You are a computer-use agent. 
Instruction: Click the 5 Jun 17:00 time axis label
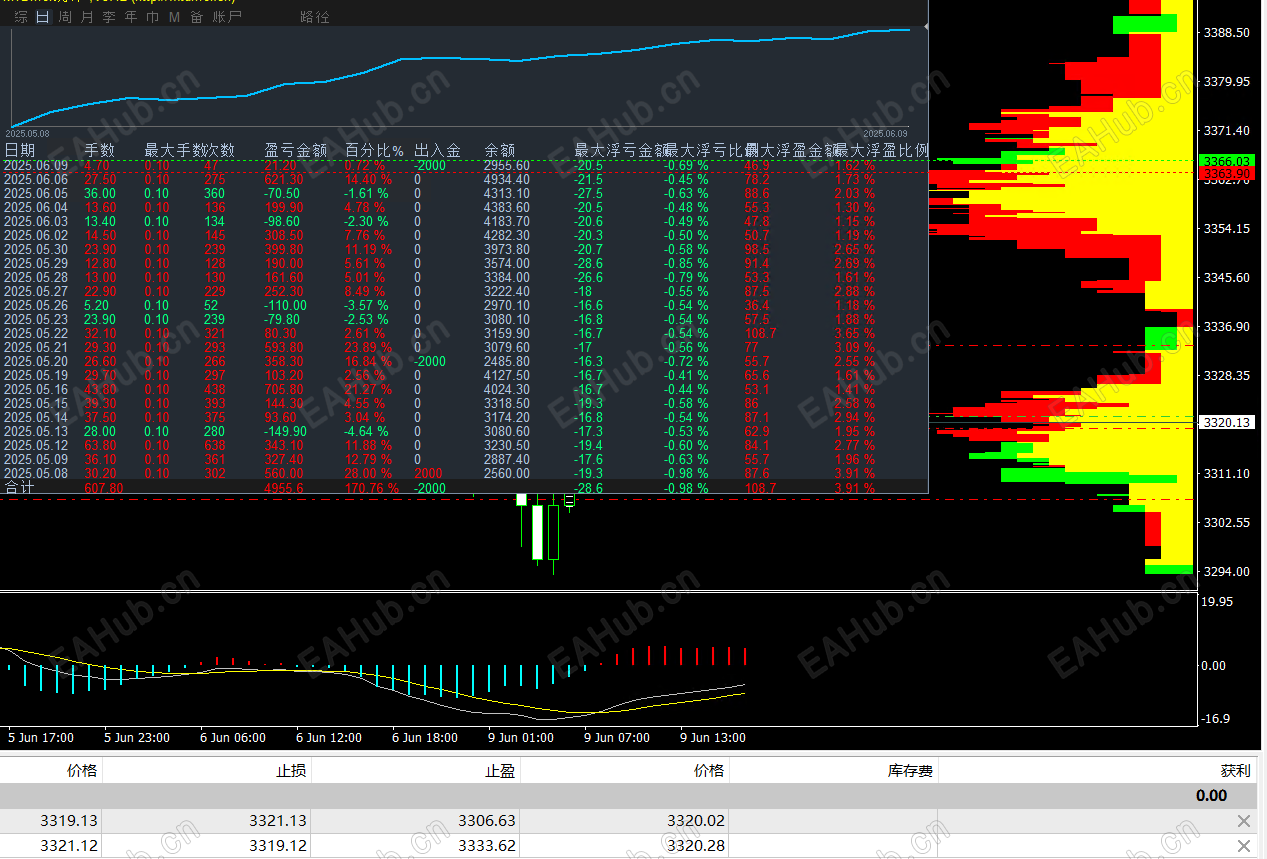click(41, 738)
